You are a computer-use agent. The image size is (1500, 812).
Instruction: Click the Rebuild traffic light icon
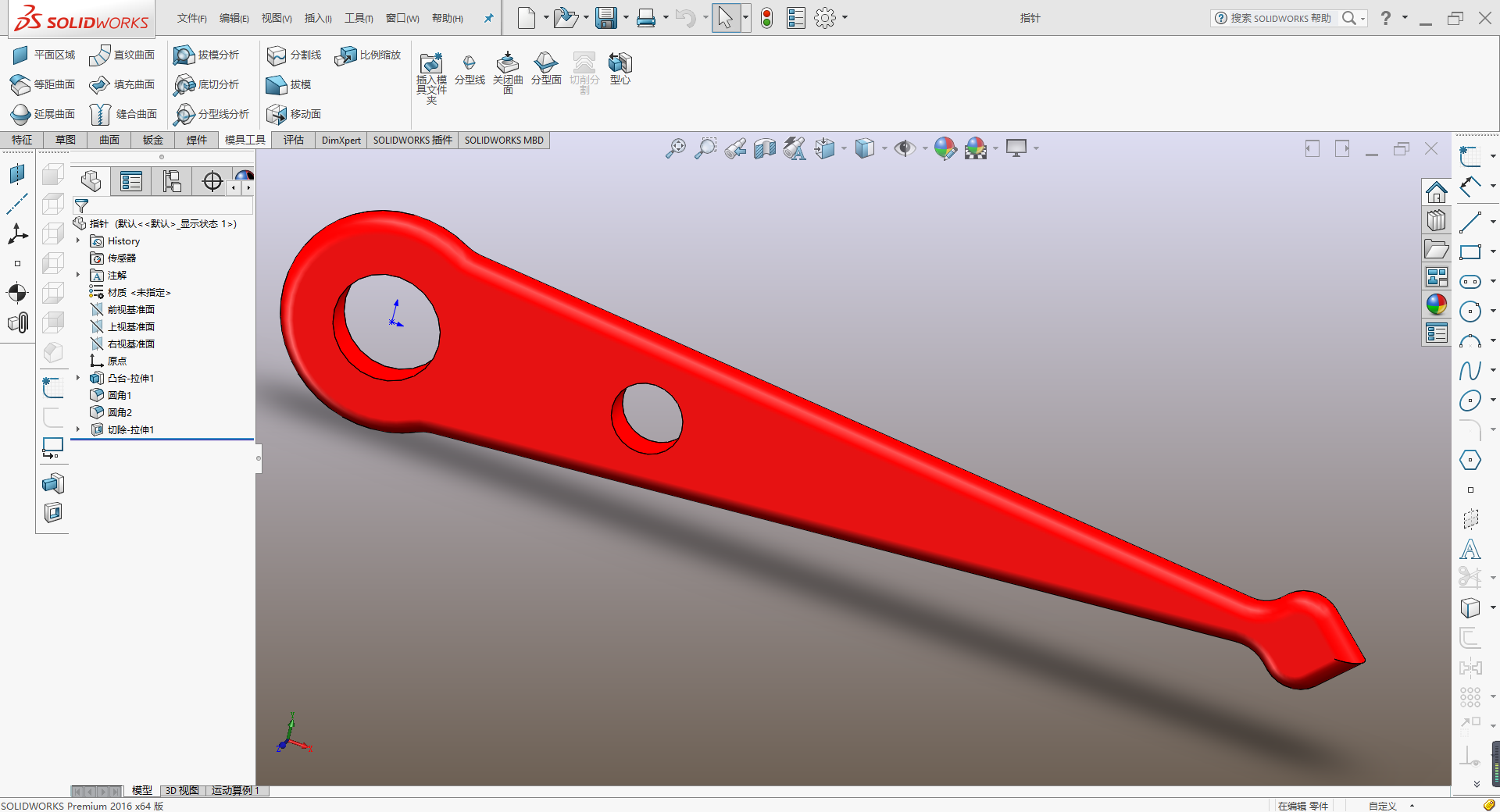point(767,18)
